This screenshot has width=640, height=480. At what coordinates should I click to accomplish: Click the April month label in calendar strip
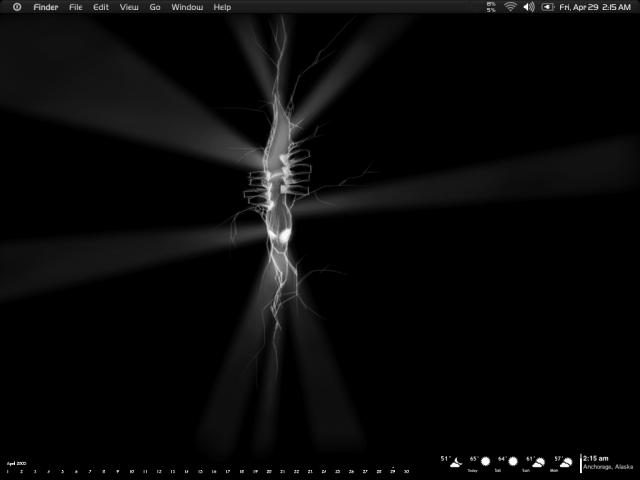coord(16,463)
